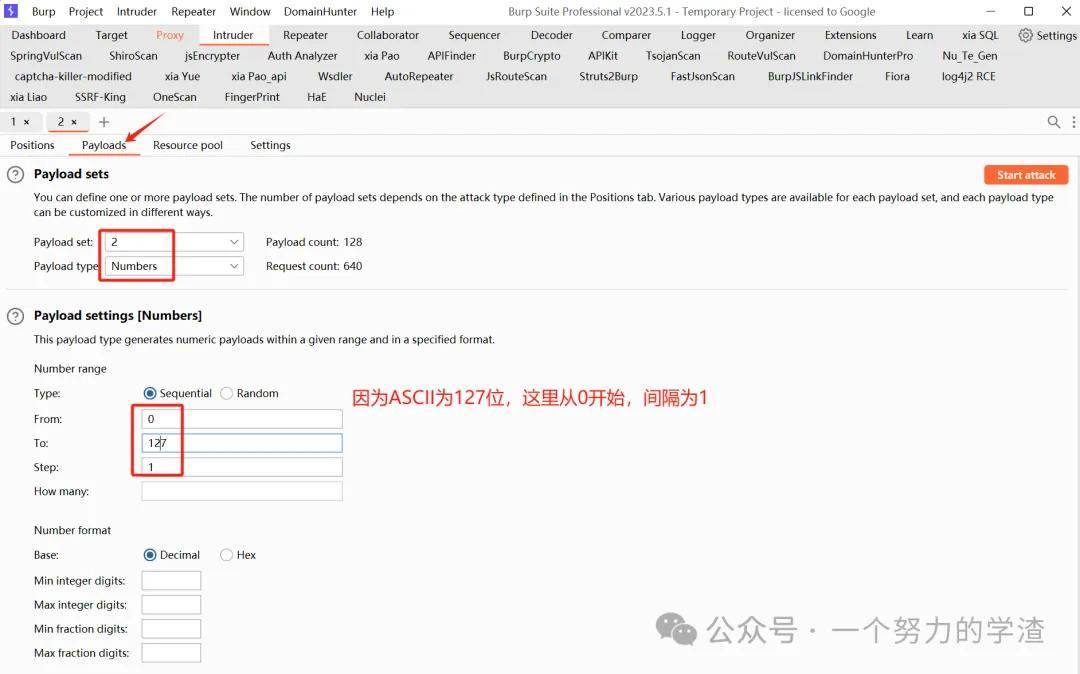Image resolution: width=1080 pixels, height=674 pixels.
Task: Go to the Collaborator tab
Action: [x=388, y=35]
